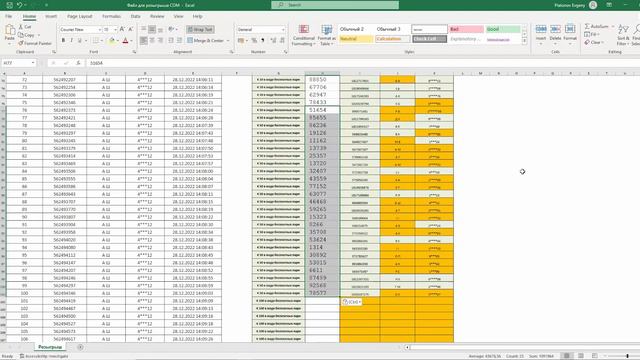Click Format as Table icon

pos(327,29)
